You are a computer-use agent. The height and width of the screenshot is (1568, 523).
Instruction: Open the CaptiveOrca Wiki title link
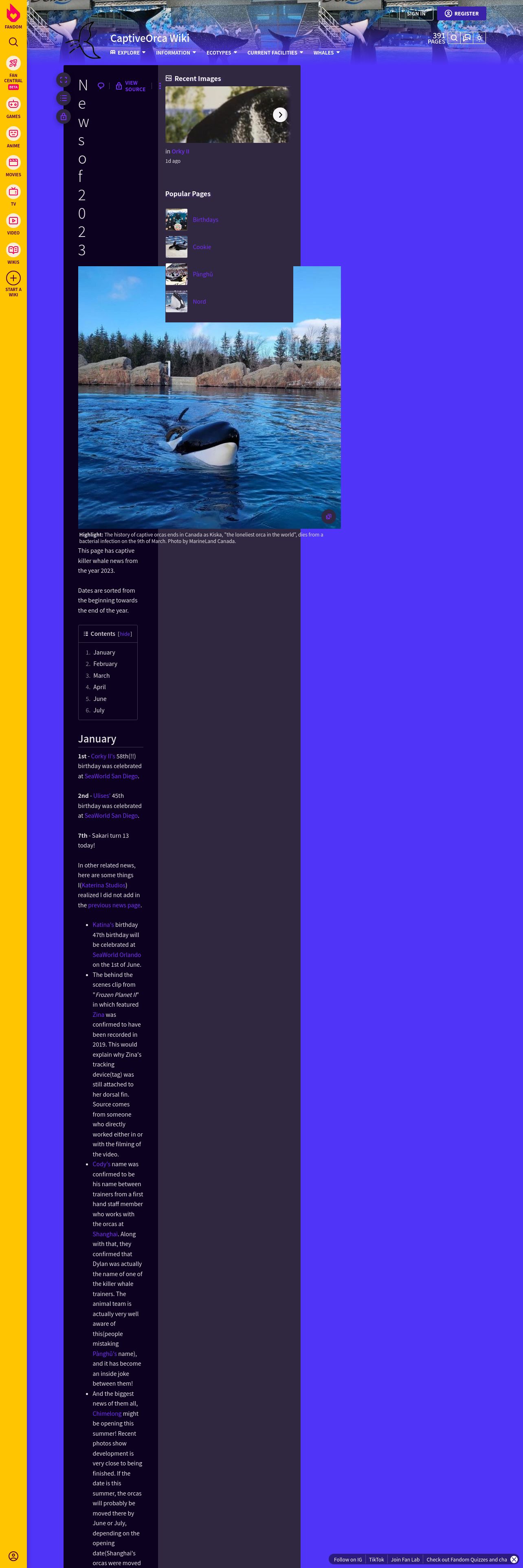pos(150,38)
